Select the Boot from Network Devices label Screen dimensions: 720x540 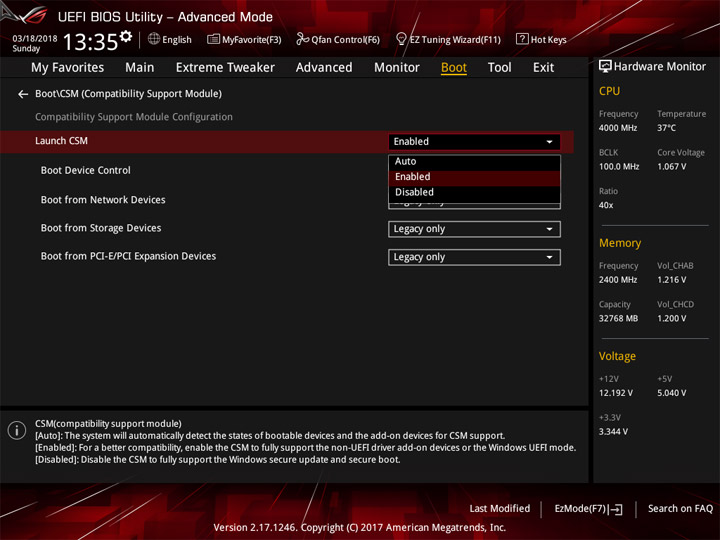(x=103, y=200)
